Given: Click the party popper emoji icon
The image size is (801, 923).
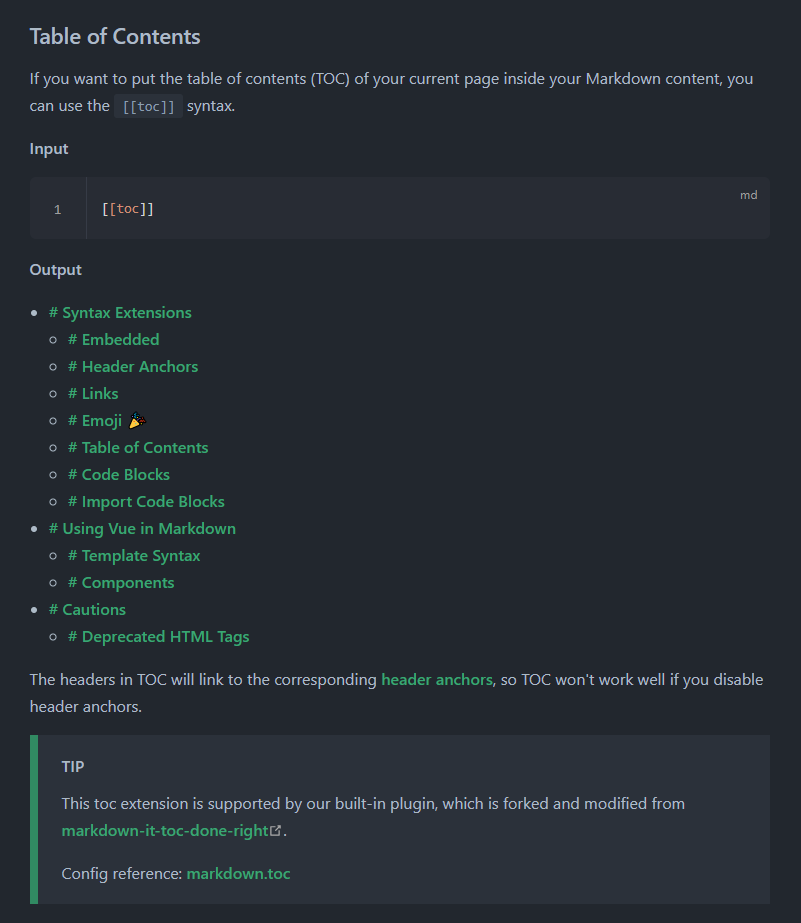Looking at the screenshot, I should click(x=137, y=420).
